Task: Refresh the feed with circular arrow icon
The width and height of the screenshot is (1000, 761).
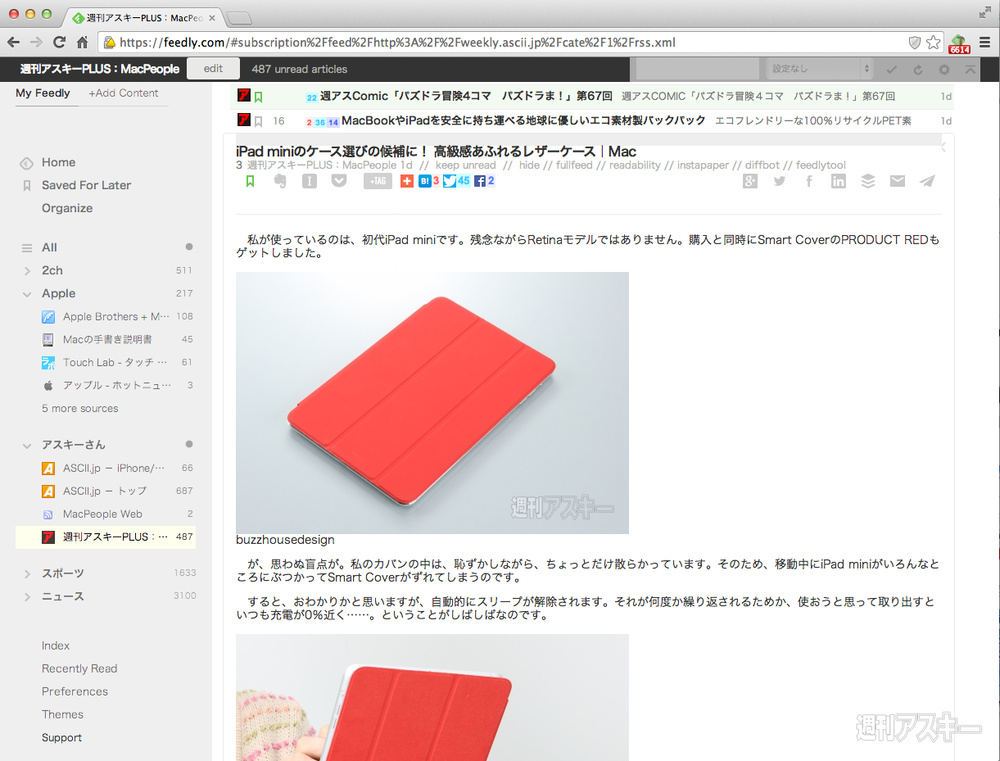Action: point(918,70)
